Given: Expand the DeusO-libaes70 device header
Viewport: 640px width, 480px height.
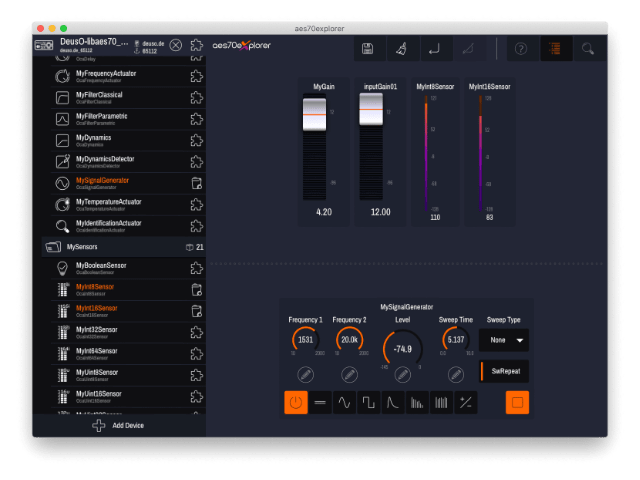Looking at the screenshot, I should 46,45.
